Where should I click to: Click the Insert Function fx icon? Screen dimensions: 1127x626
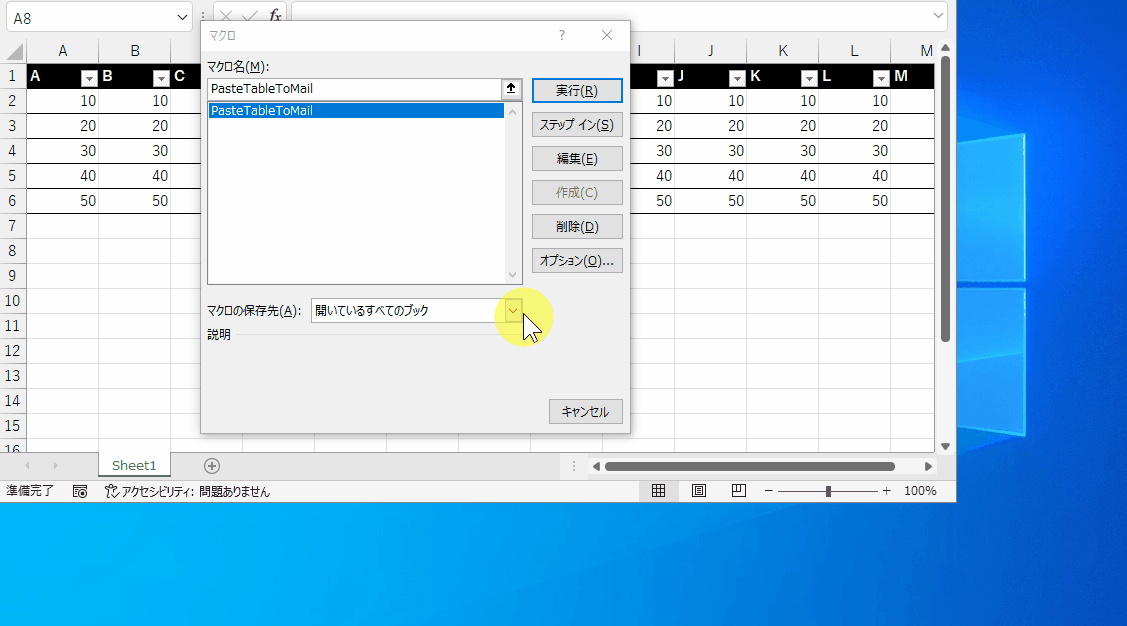[275, 15]
